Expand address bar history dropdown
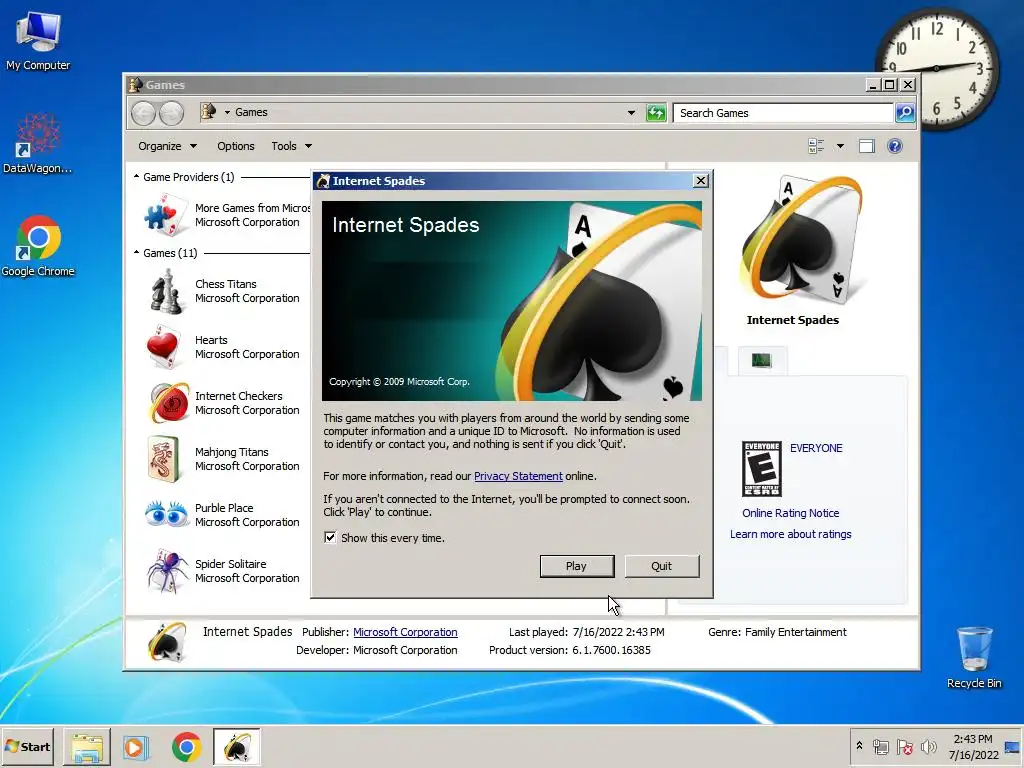The image size is (1024, 768). point(631,113)
